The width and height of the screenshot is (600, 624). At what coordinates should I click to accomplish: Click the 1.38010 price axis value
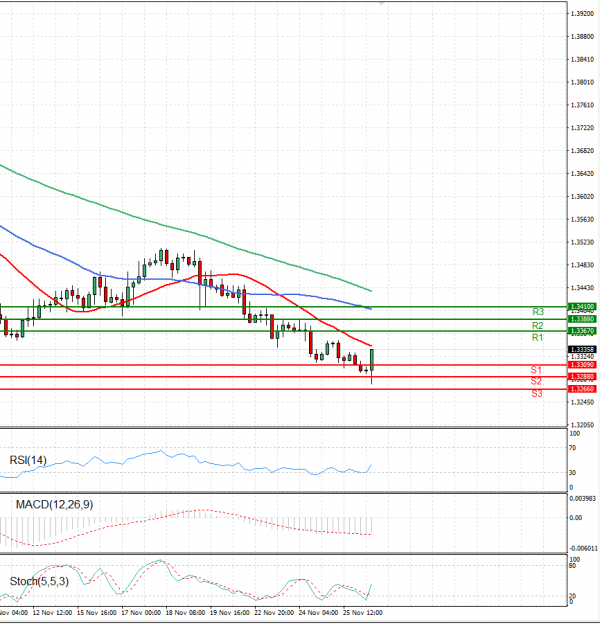[582, 82]
